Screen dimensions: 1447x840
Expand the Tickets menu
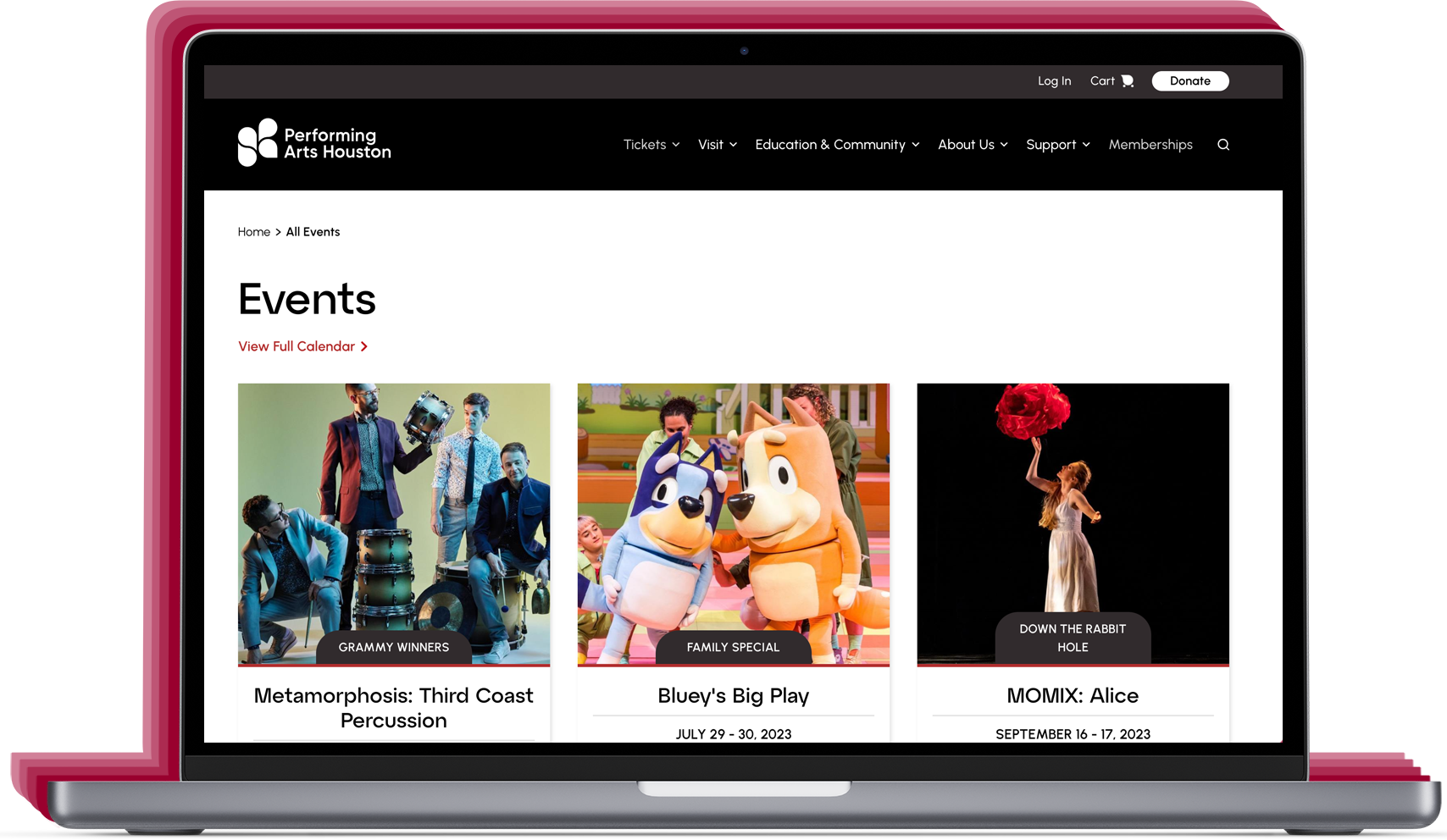tap(651, 145)
